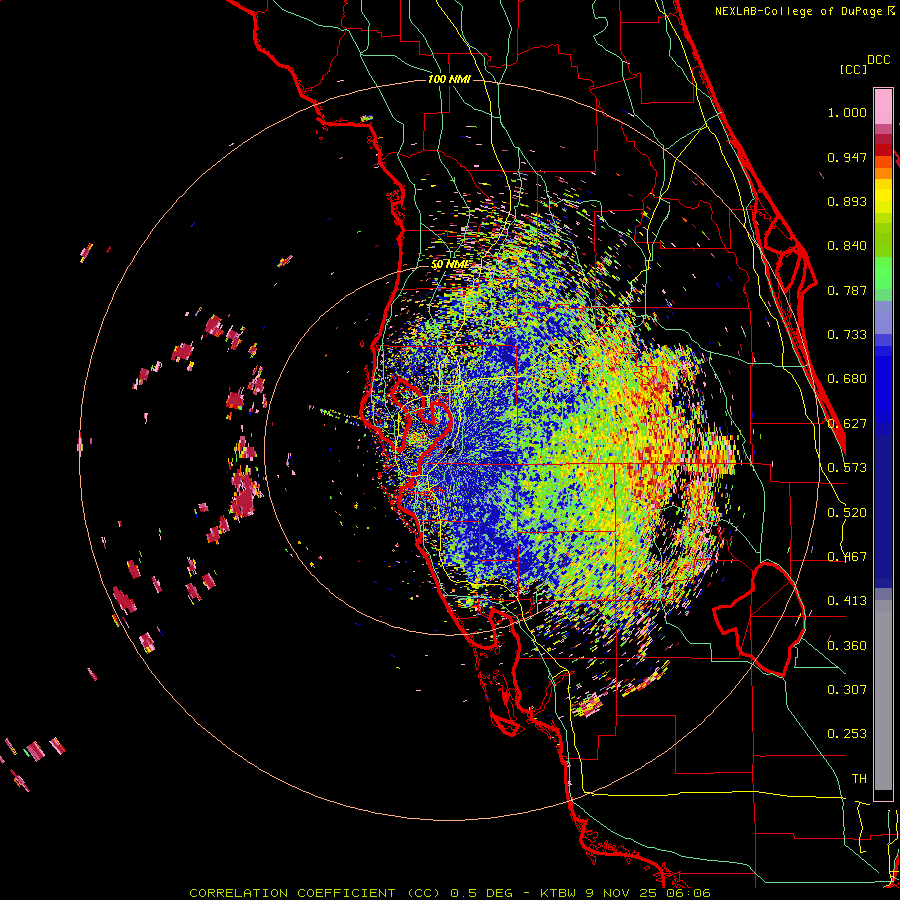The width and height of the screenshot is (900, 900).
Task: Click the 0.787 color scale value
Action: (x=847, y=290)
